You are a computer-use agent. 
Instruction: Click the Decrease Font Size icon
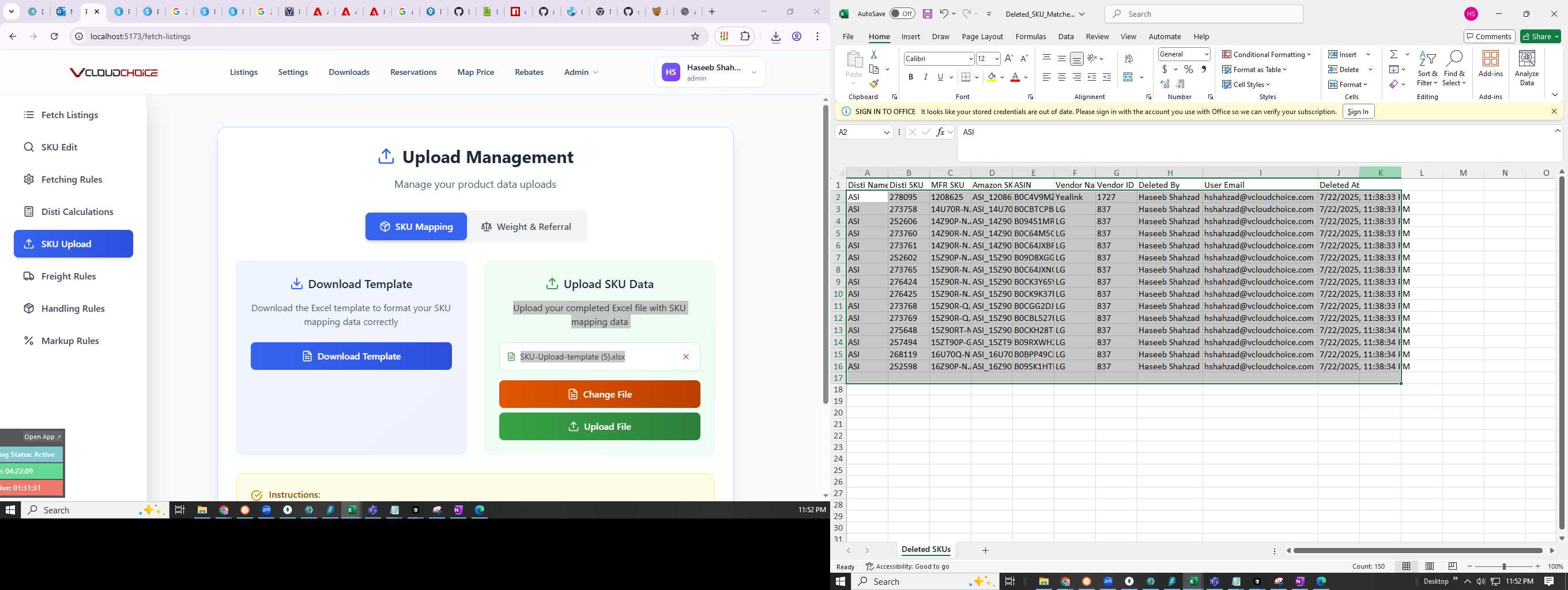(x=1024, y=58)
